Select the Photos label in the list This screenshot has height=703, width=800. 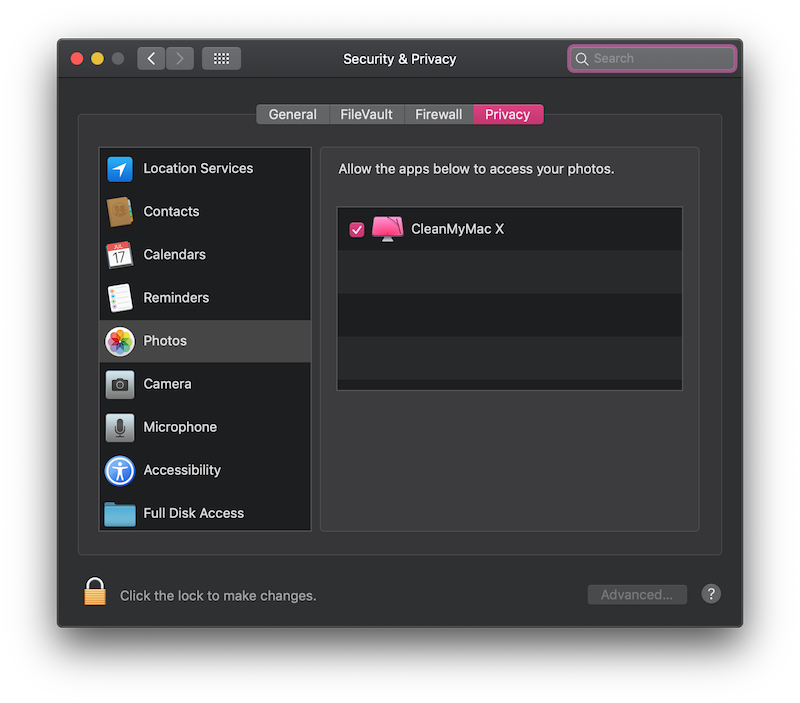point(165,341)
